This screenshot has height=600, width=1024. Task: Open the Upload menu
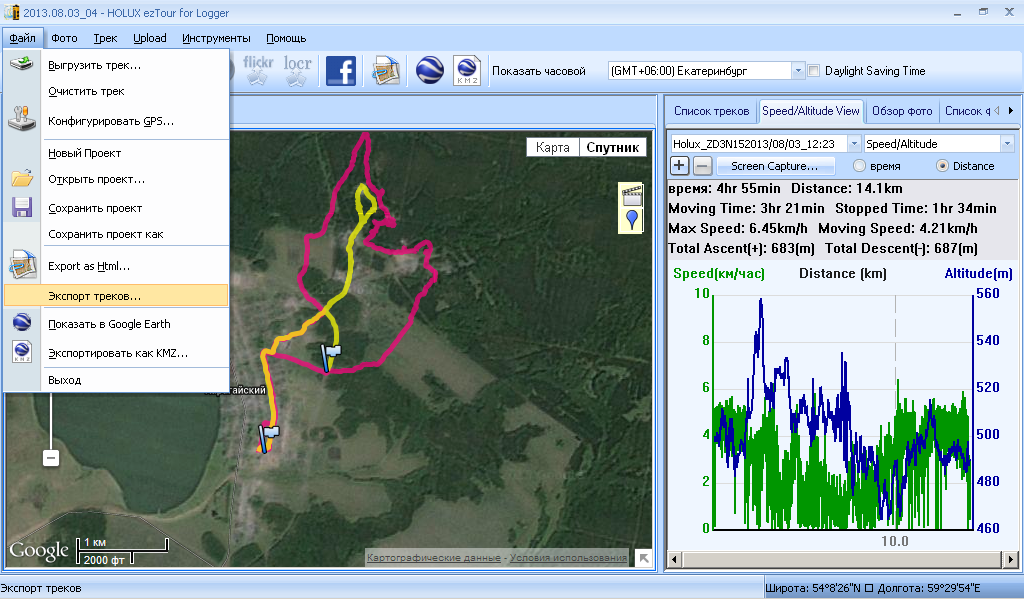click(150, 38)
